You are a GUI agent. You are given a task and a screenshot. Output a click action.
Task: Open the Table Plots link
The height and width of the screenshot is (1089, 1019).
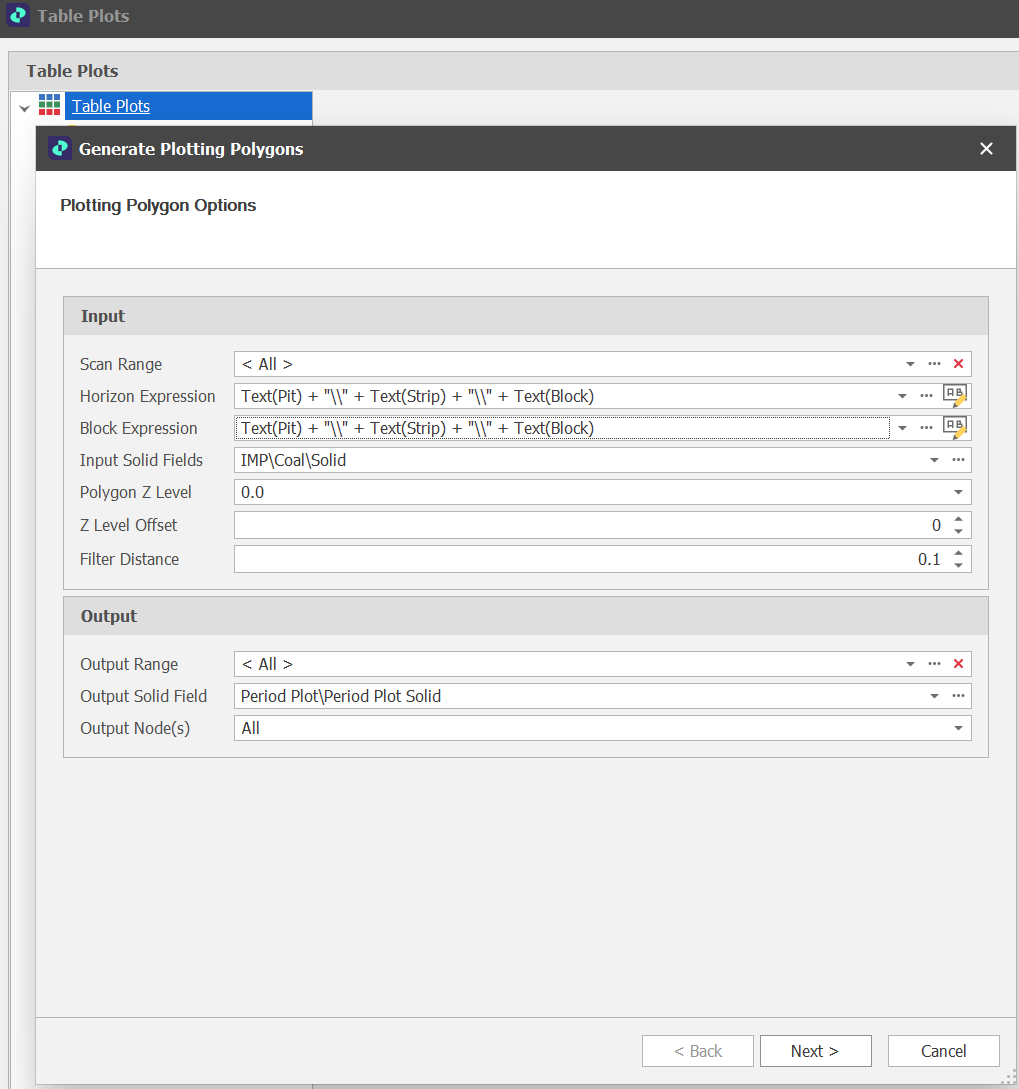pos(110,105)
